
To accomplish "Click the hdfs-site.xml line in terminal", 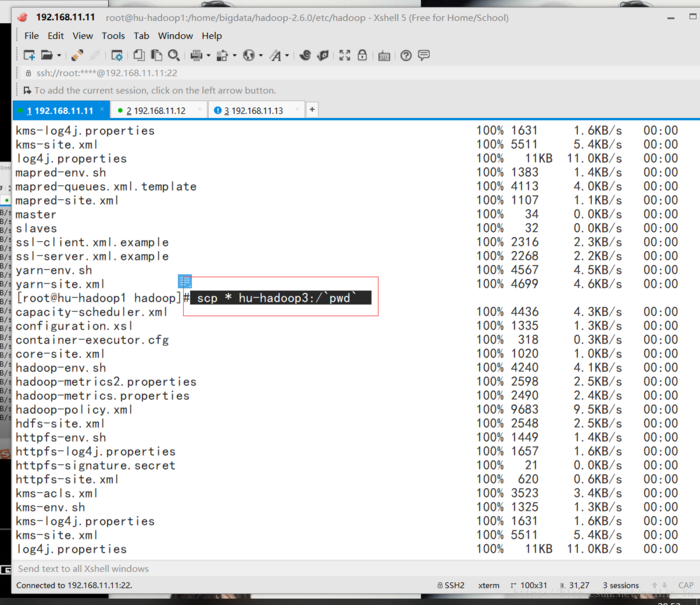I will point(60,424).
